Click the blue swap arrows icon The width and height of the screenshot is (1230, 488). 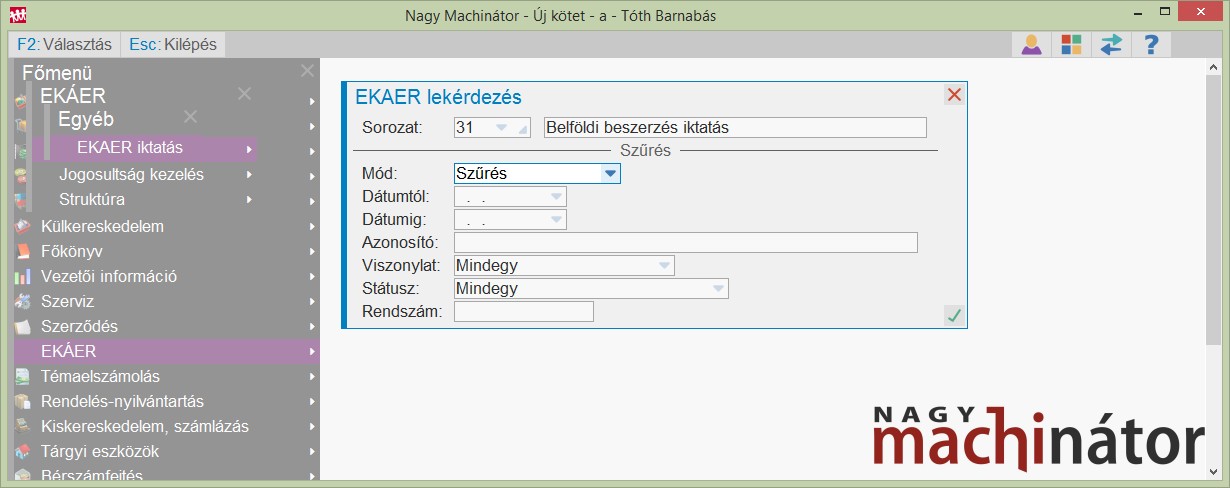click(1111, 44)
